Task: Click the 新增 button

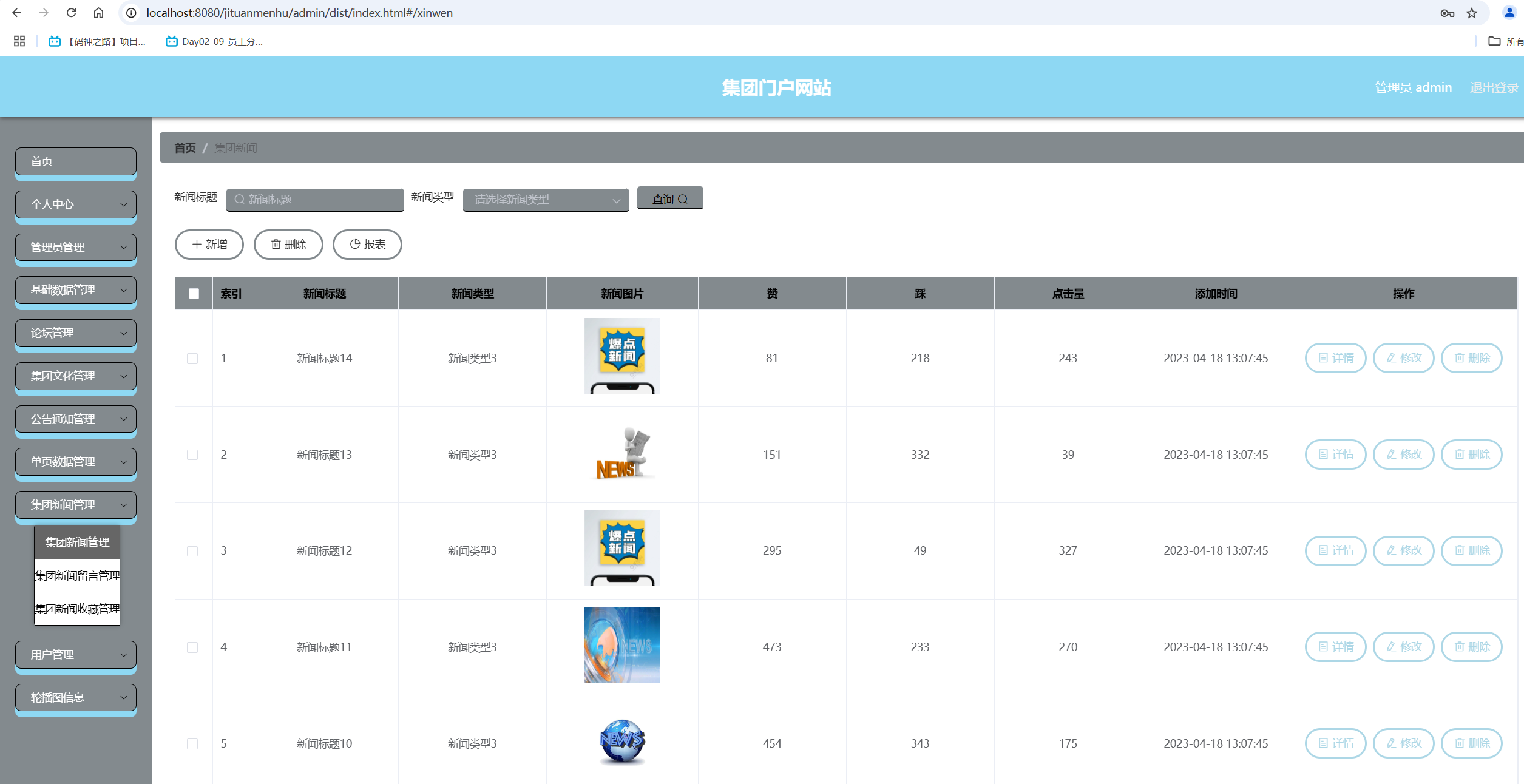Action: pyautogui.click(x=209, y=245)
